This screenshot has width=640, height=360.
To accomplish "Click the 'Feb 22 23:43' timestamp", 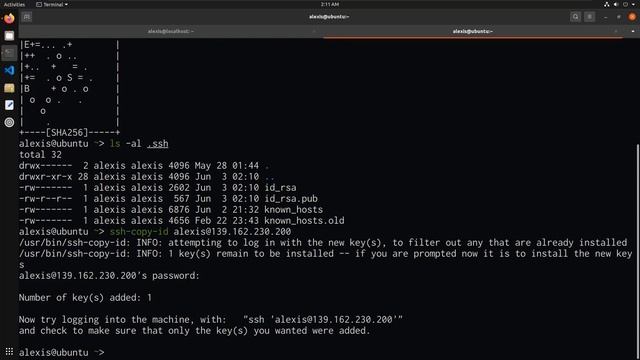I will point(227,221).
